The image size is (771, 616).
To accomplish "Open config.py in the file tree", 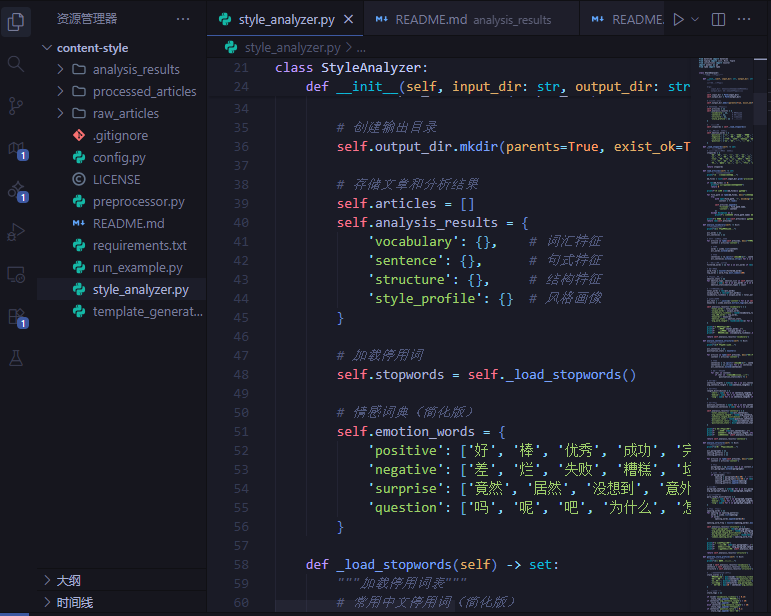I will coord(119,157).
